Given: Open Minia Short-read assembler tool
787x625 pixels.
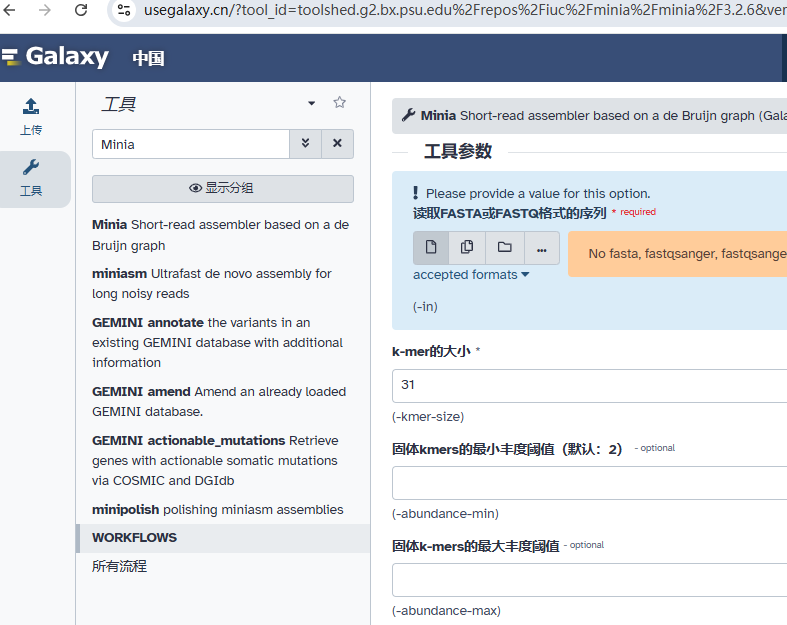Looking at the screenshot, I should 221,235.
